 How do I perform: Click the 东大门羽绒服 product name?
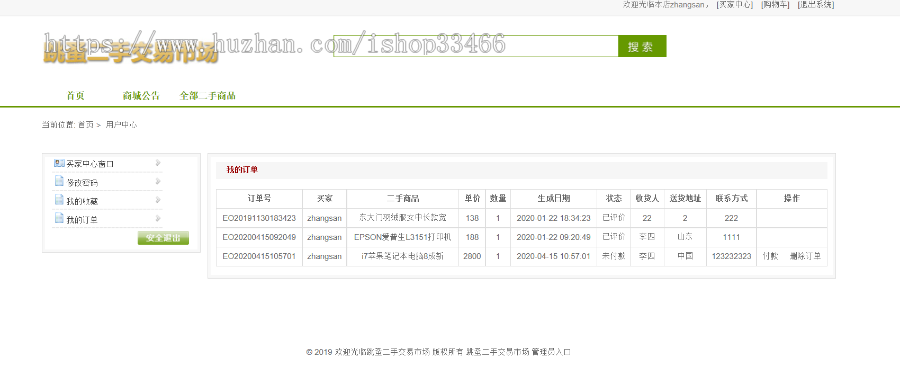[x=402, y=218]
